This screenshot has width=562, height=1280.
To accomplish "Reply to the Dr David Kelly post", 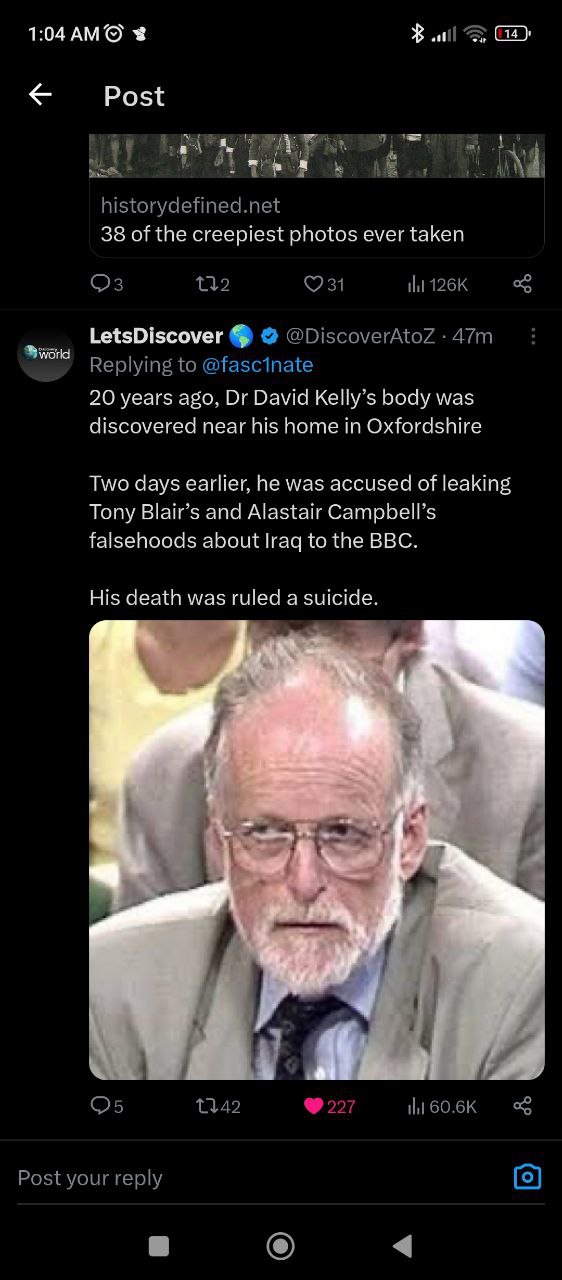I will (106, 1106).
